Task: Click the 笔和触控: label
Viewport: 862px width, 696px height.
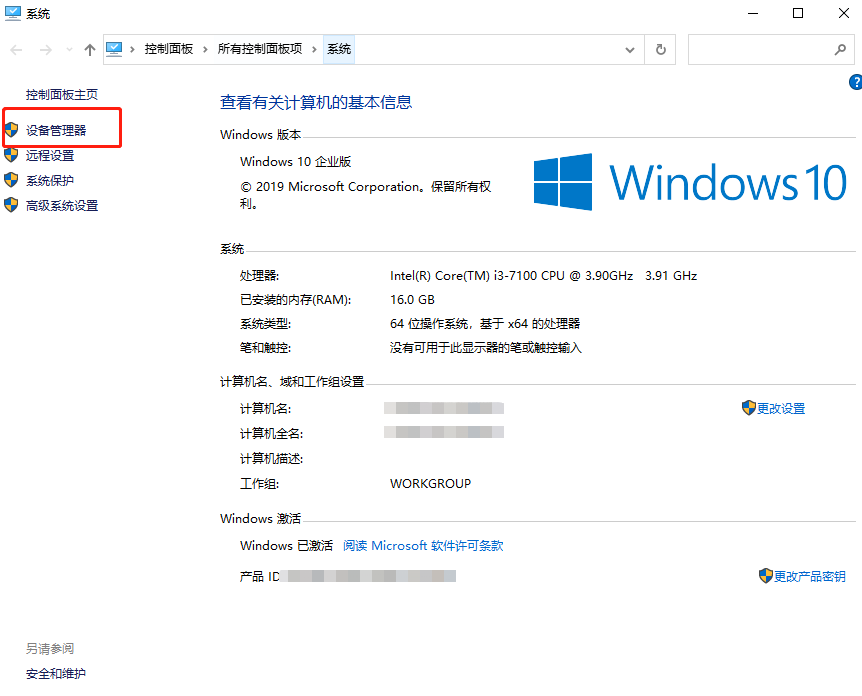Action: (x=266, y=348)
